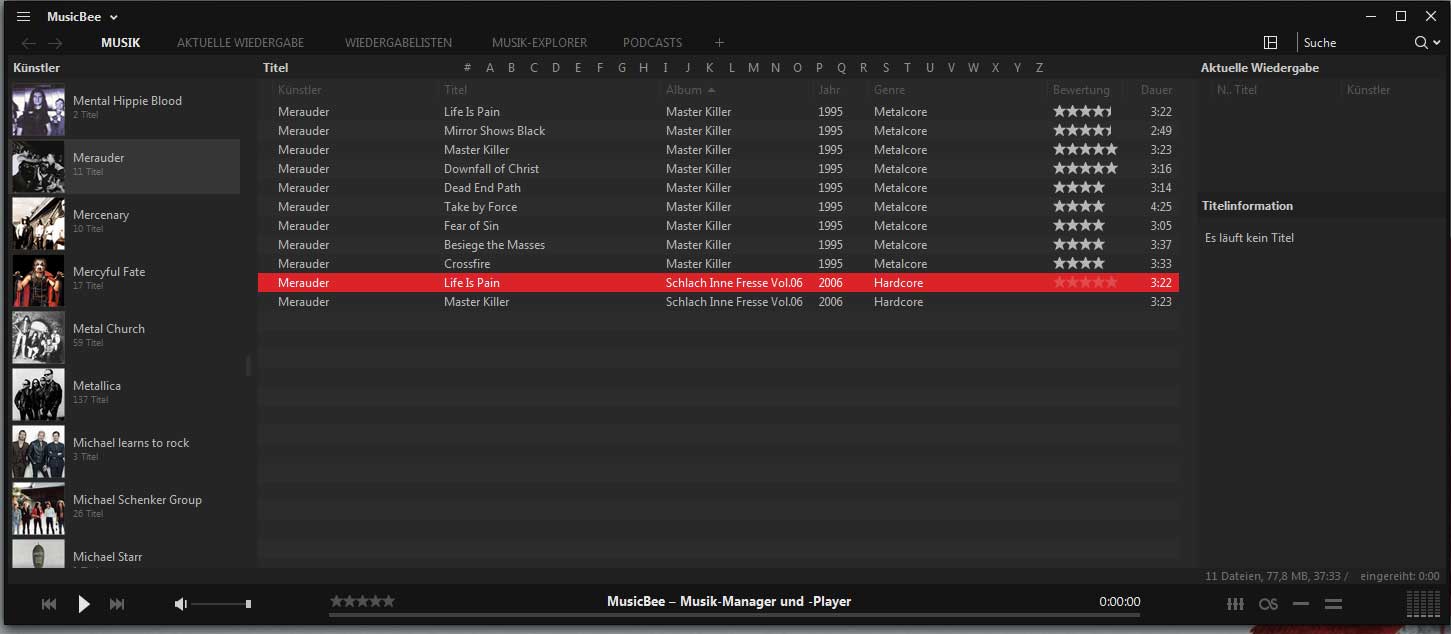This screenshot has width=1451, height=634.
Task: Select the track Besiege the Masses
Action: pos(718,245)
